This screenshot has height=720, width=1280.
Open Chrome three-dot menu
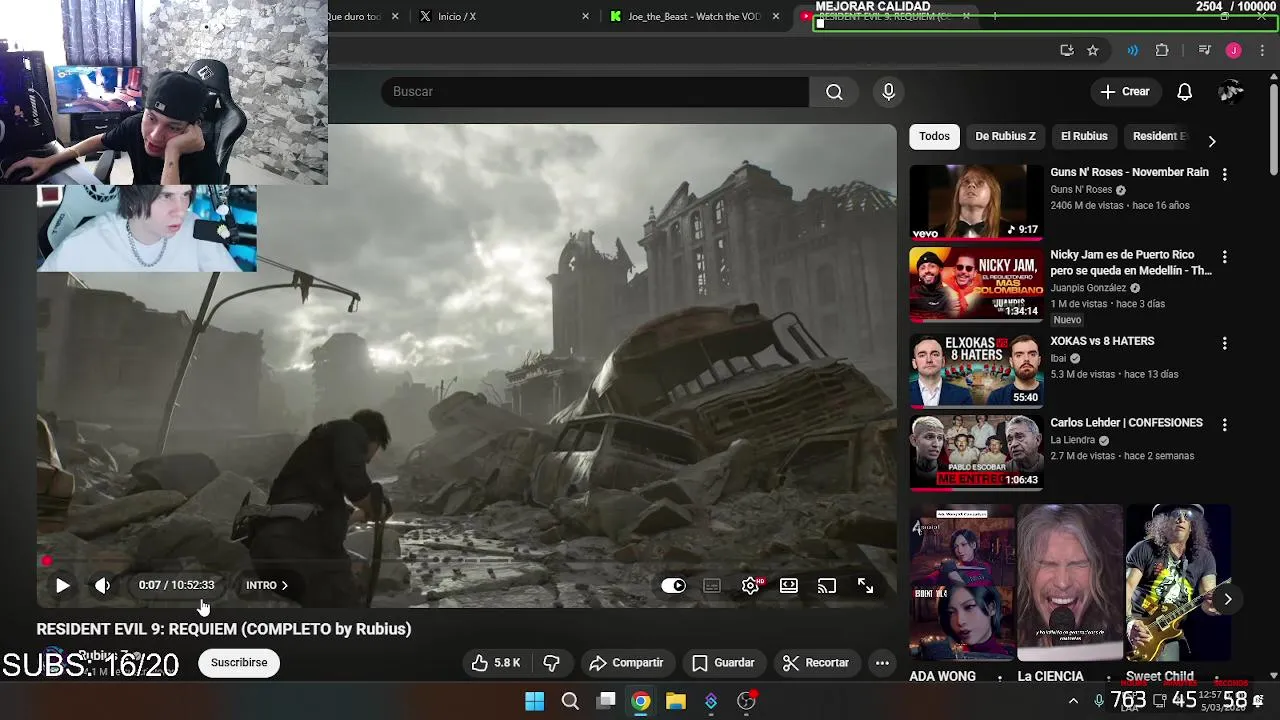1263,50
